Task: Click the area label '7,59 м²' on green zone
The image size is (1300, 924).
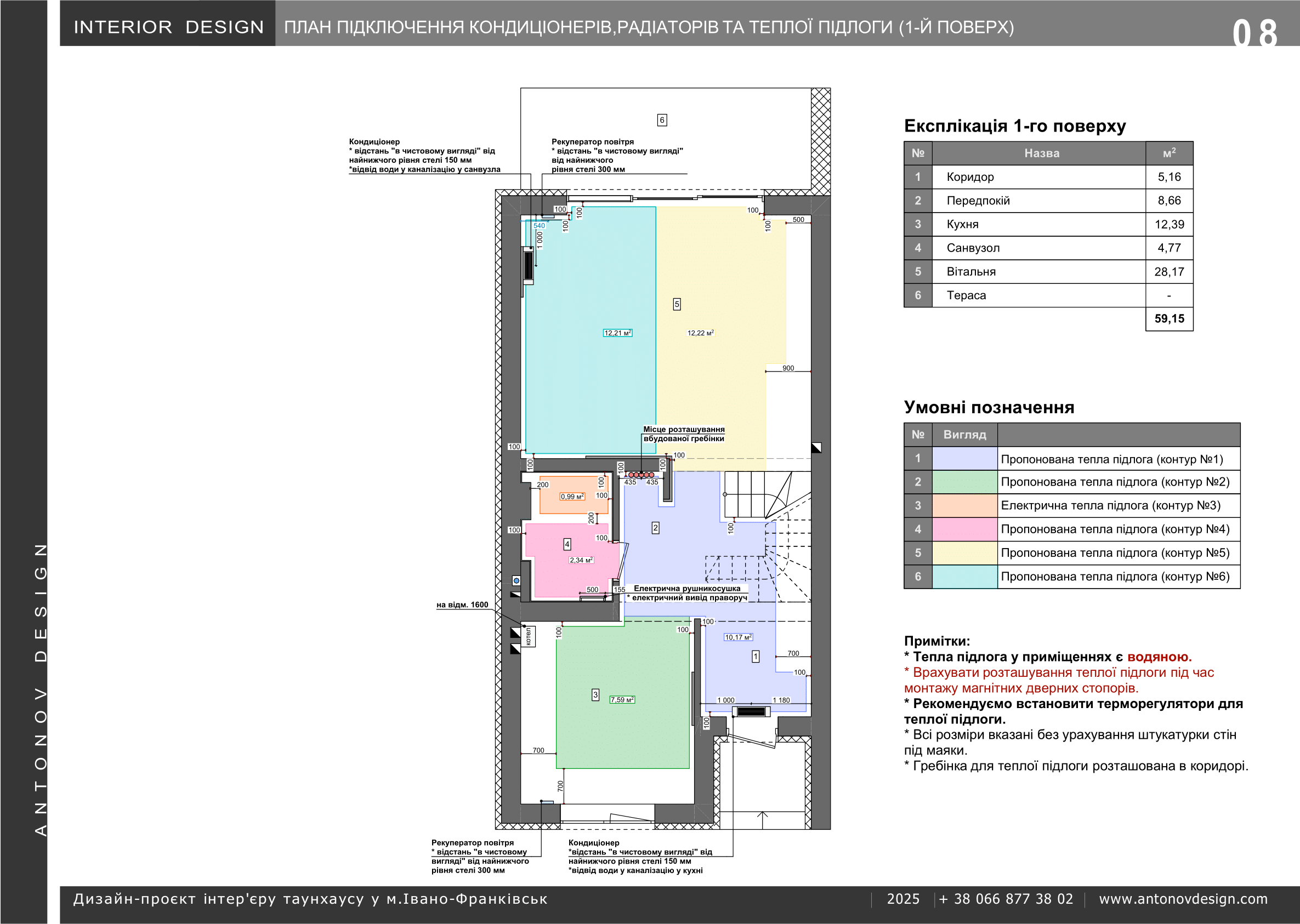Action: point(622,700)
